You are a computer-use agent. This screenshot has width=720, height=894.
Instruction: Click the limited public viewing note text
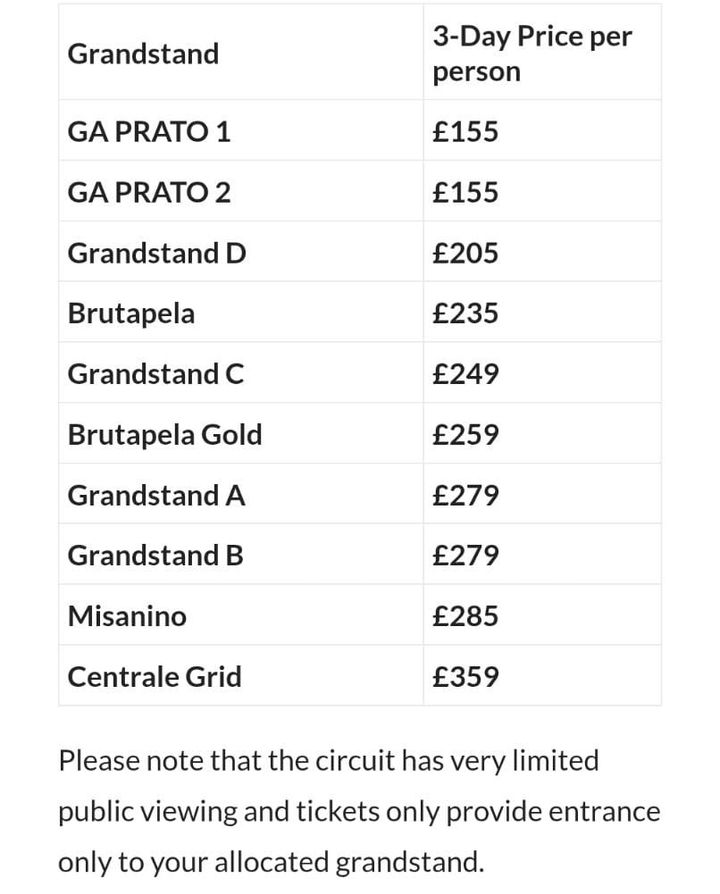pyautogui.click(x=359, y=811)
